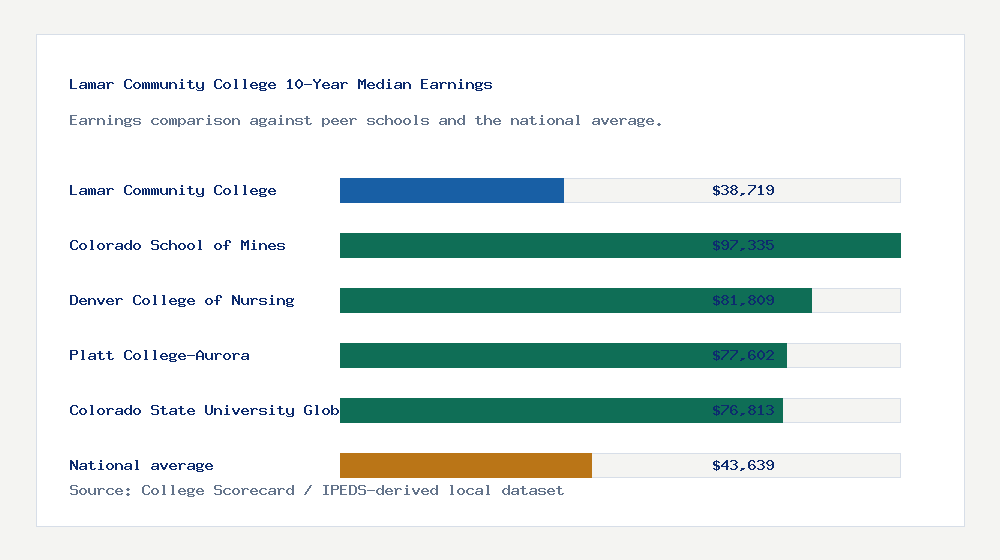
Task: Click the orange National average bar
Action: pos(466,465)
